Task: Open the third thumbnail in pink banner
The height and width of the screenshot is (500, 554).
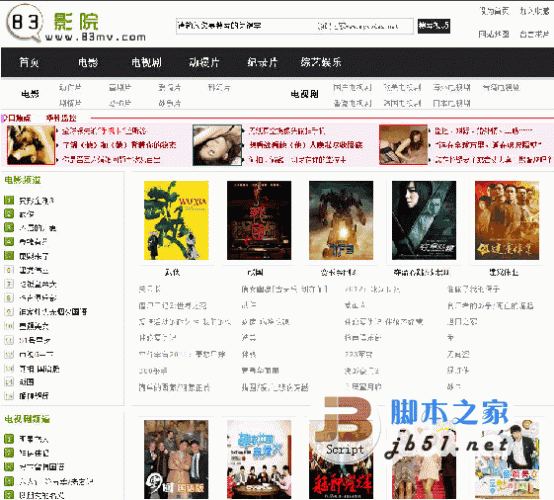Action: pyautogui.click(x=403, y=145)
